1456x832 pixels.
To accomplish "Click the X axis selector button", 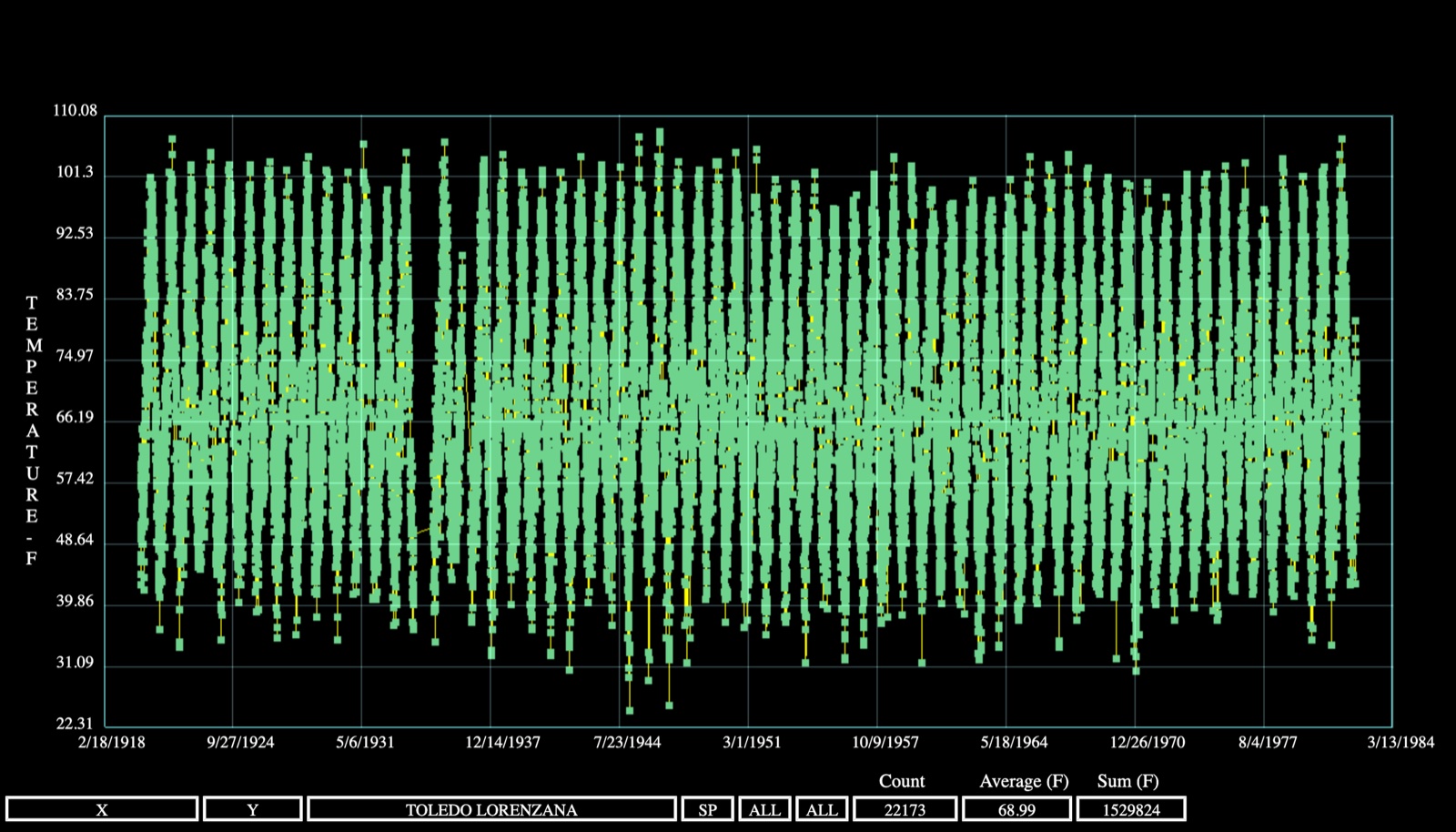I will pos(102,809).
